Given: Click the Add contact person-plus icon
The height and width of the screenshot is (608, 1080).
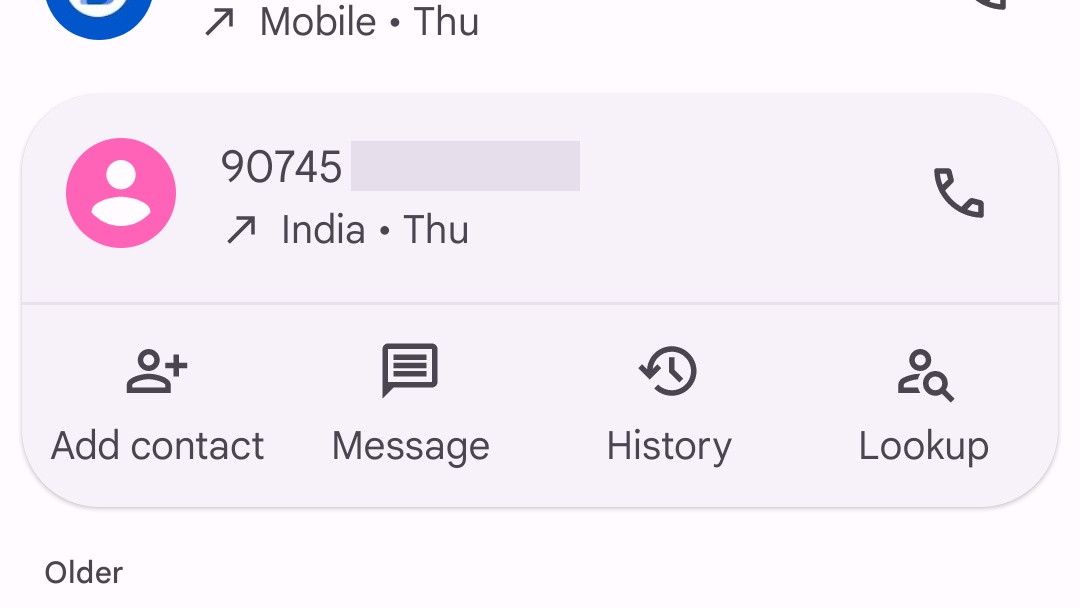Looking at the screenshot, I should (157, 372).
